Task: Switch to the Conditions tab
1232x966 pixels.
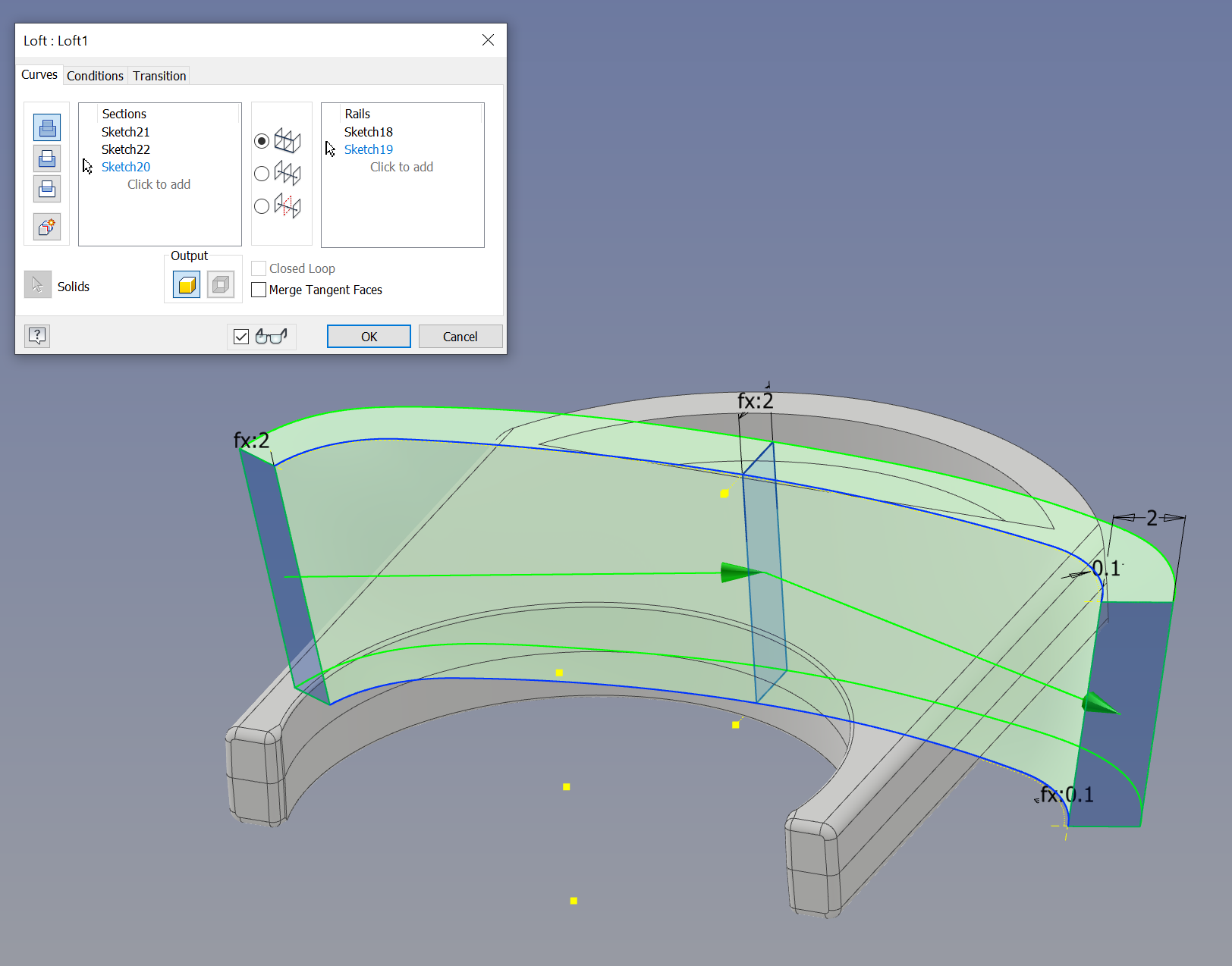Action: (95, 75)
